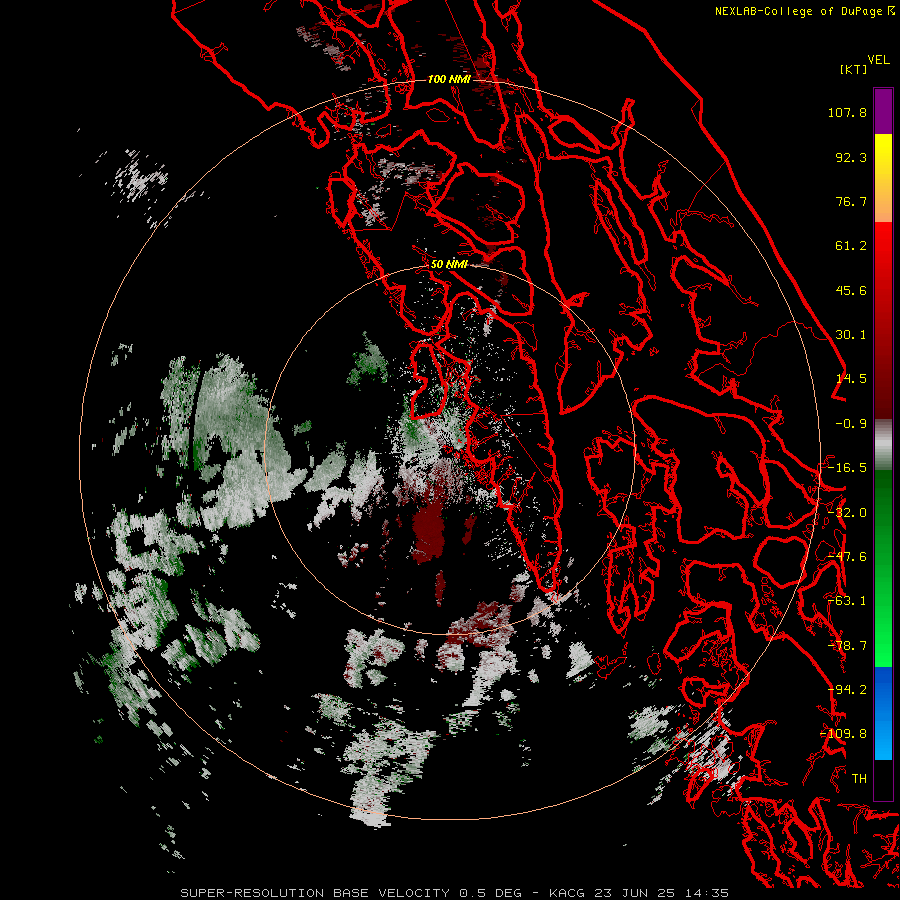The image size is (900, 900).
Task: Click the [KT] units label
Action: tap(854, 69)
